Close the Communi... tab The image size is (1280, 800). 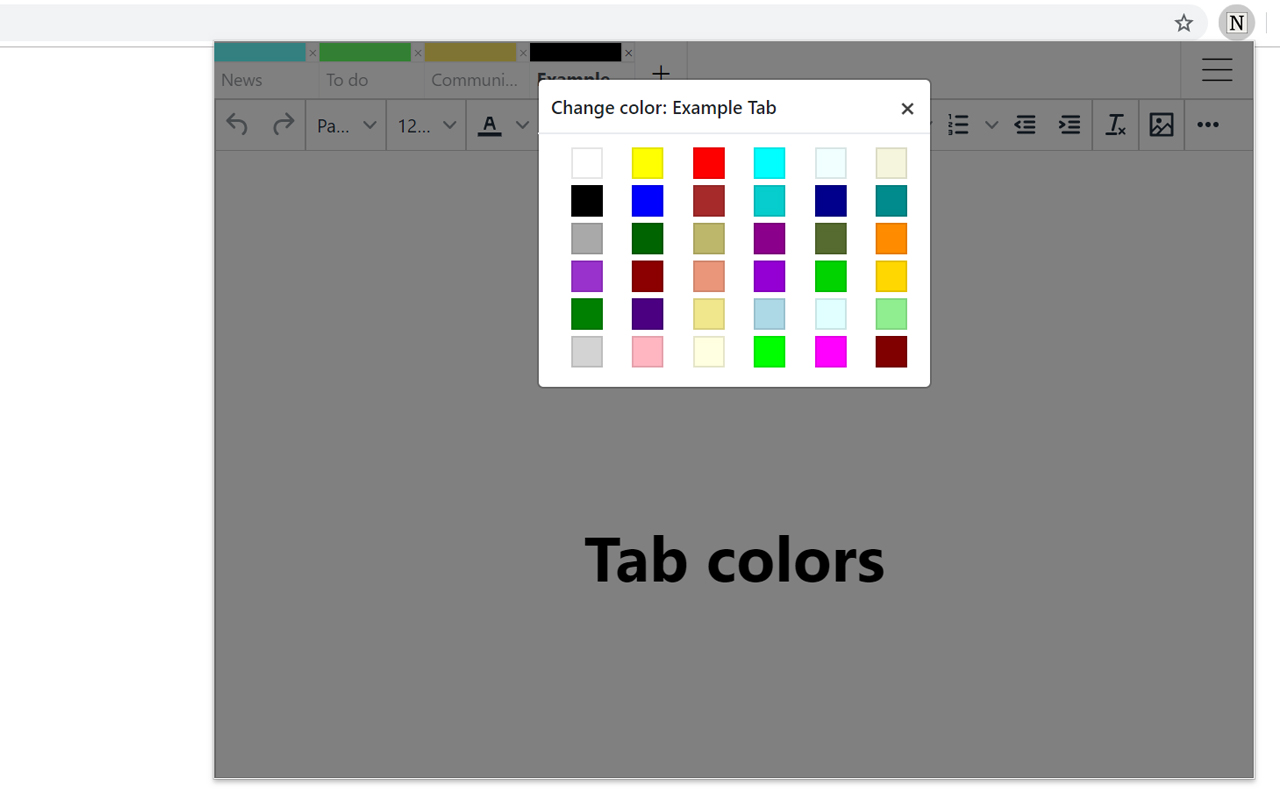tap(523, 53)
